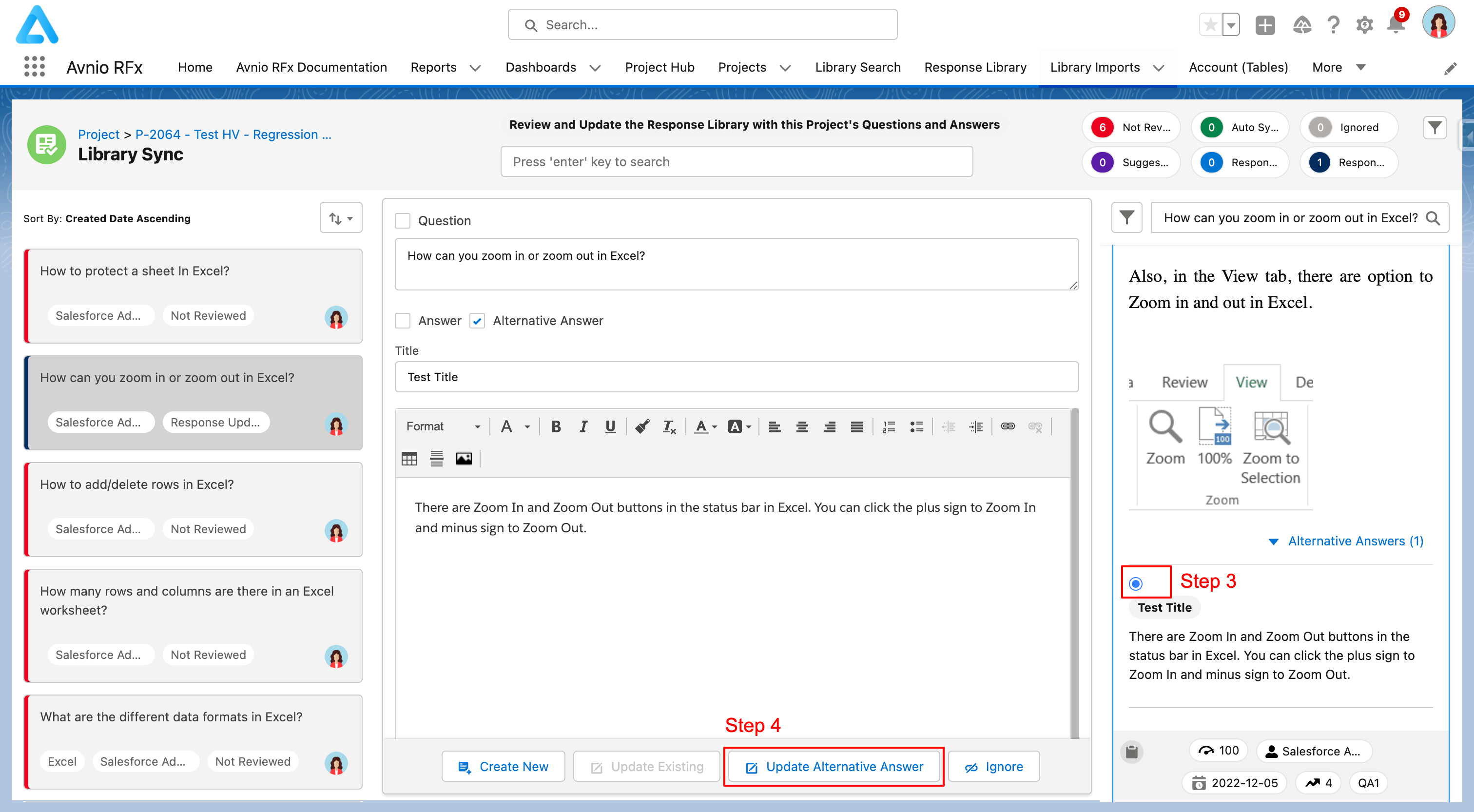Expand the Reports menu chevron
The image size is (1474, 812).
pyautogui.click(x=475, y=68)
